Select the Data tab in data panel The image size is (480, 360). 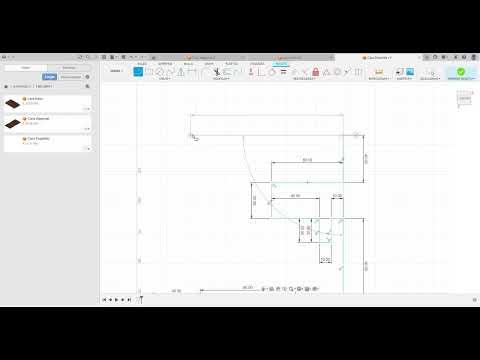(x=26, y=68)
